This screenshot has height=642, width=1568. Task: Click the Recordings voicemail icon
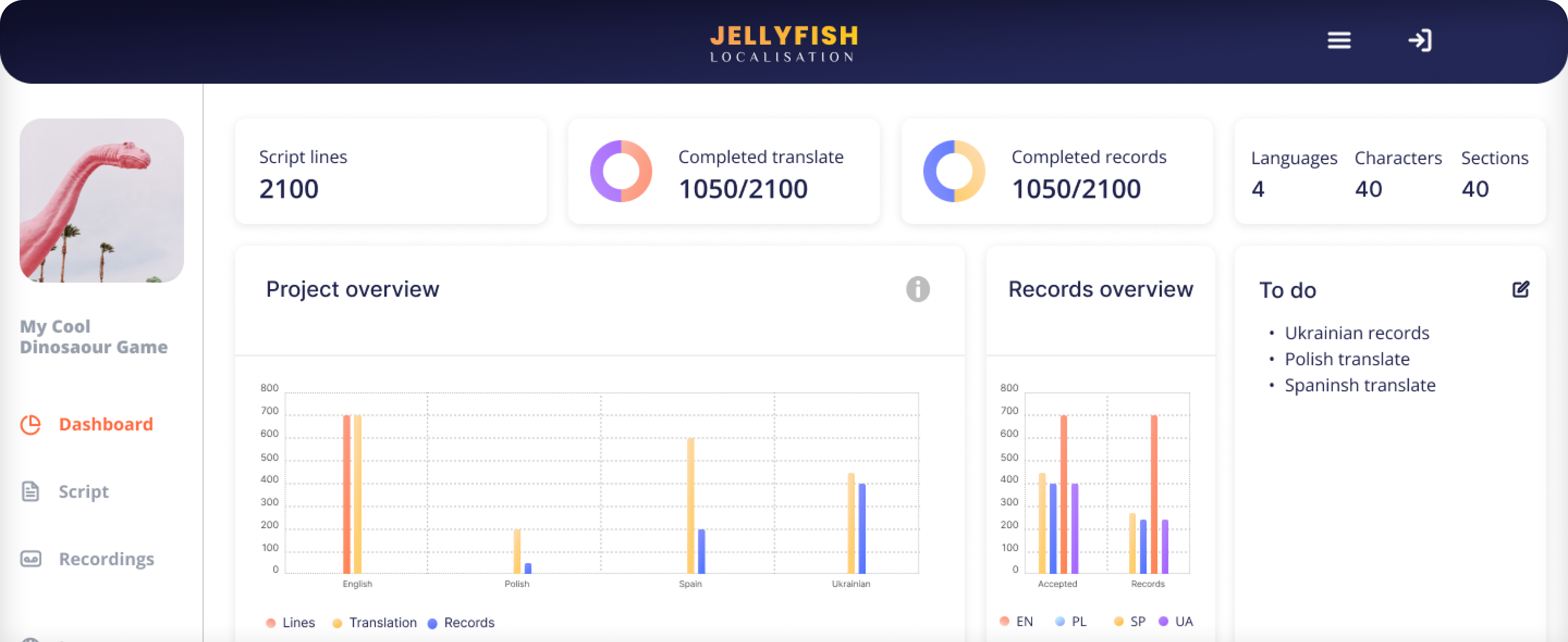(30, 558)
